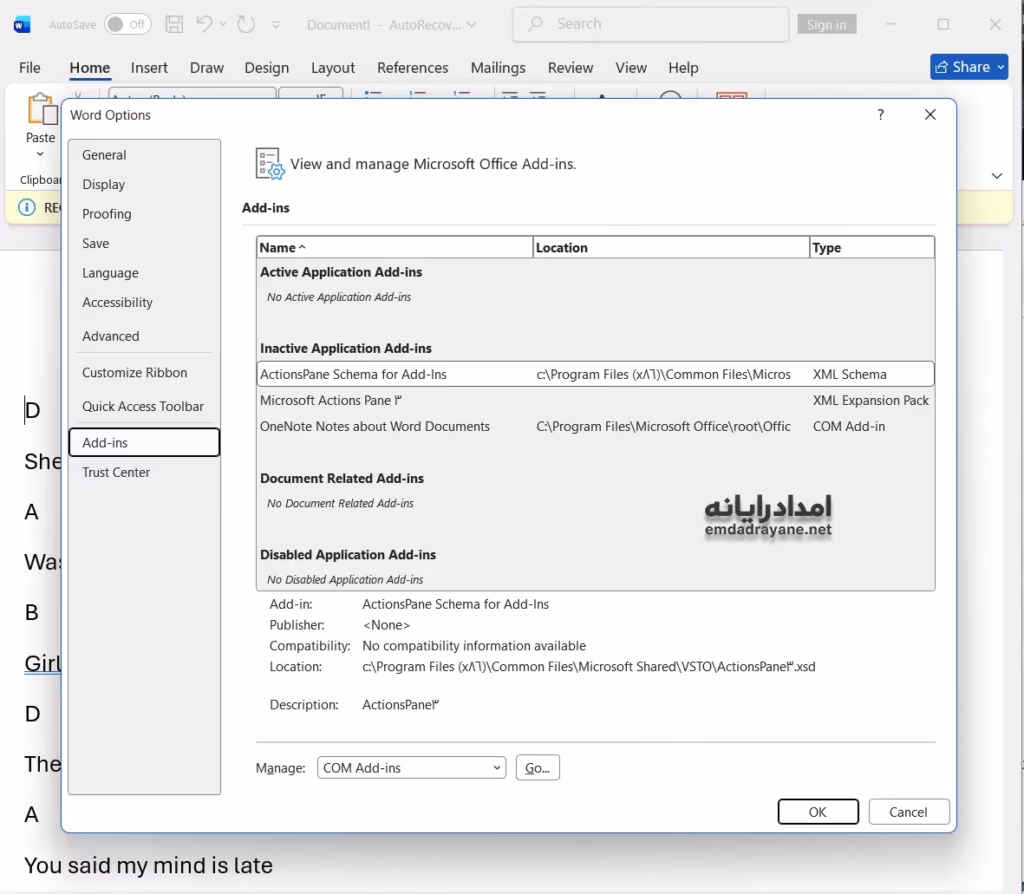Screen dimensions: 1024x894
Task: Toggle the AutoSave switch
Action: (127, 24)
